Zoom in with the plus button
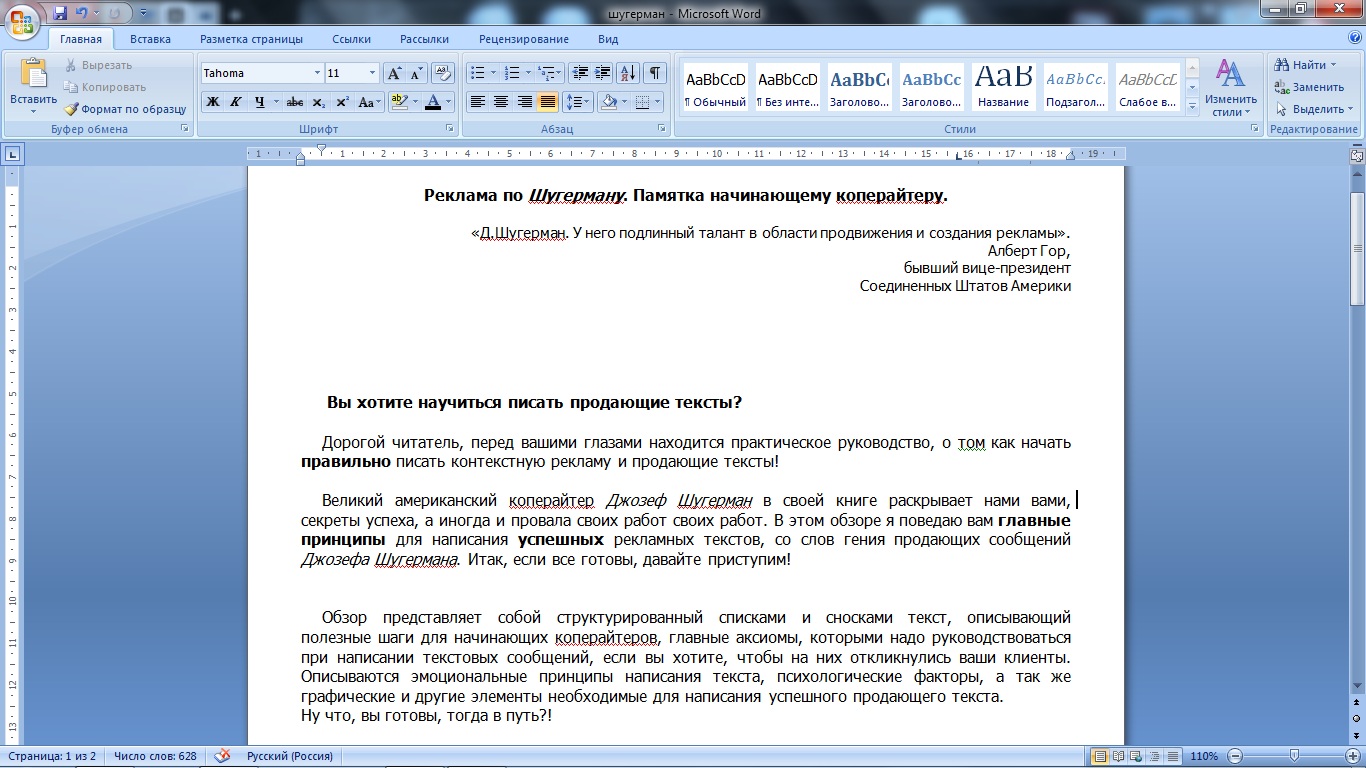Viewport: 1366px width, 768px height. [1352, 756]
